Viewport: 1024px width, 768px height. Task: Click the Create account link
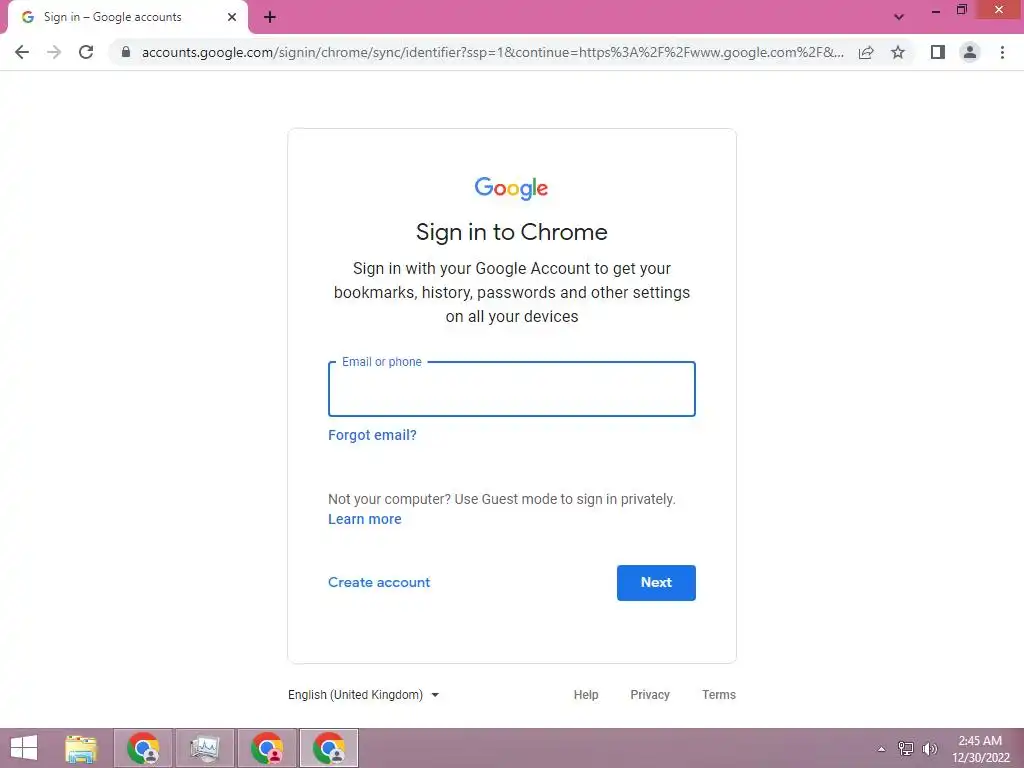(x=379, y=583)
